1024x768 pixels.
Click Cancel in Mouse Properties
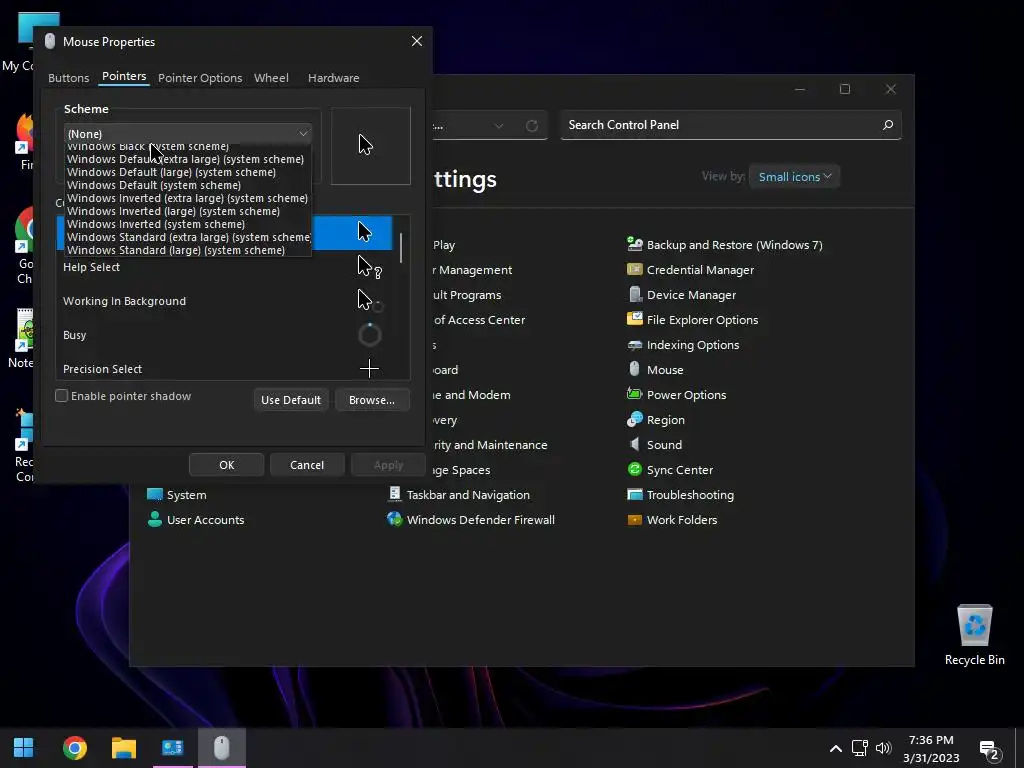click(307, 465)
